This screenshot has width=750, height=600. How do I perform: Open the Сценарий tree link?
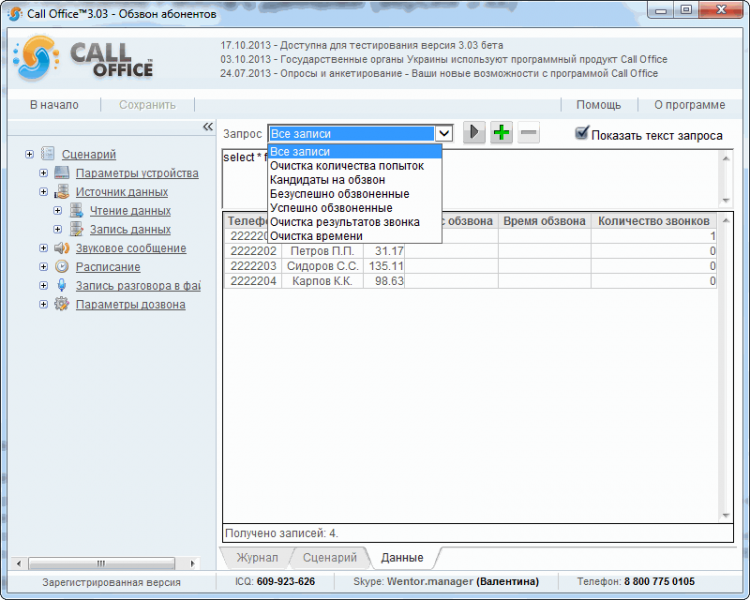[x=89, y=155]
